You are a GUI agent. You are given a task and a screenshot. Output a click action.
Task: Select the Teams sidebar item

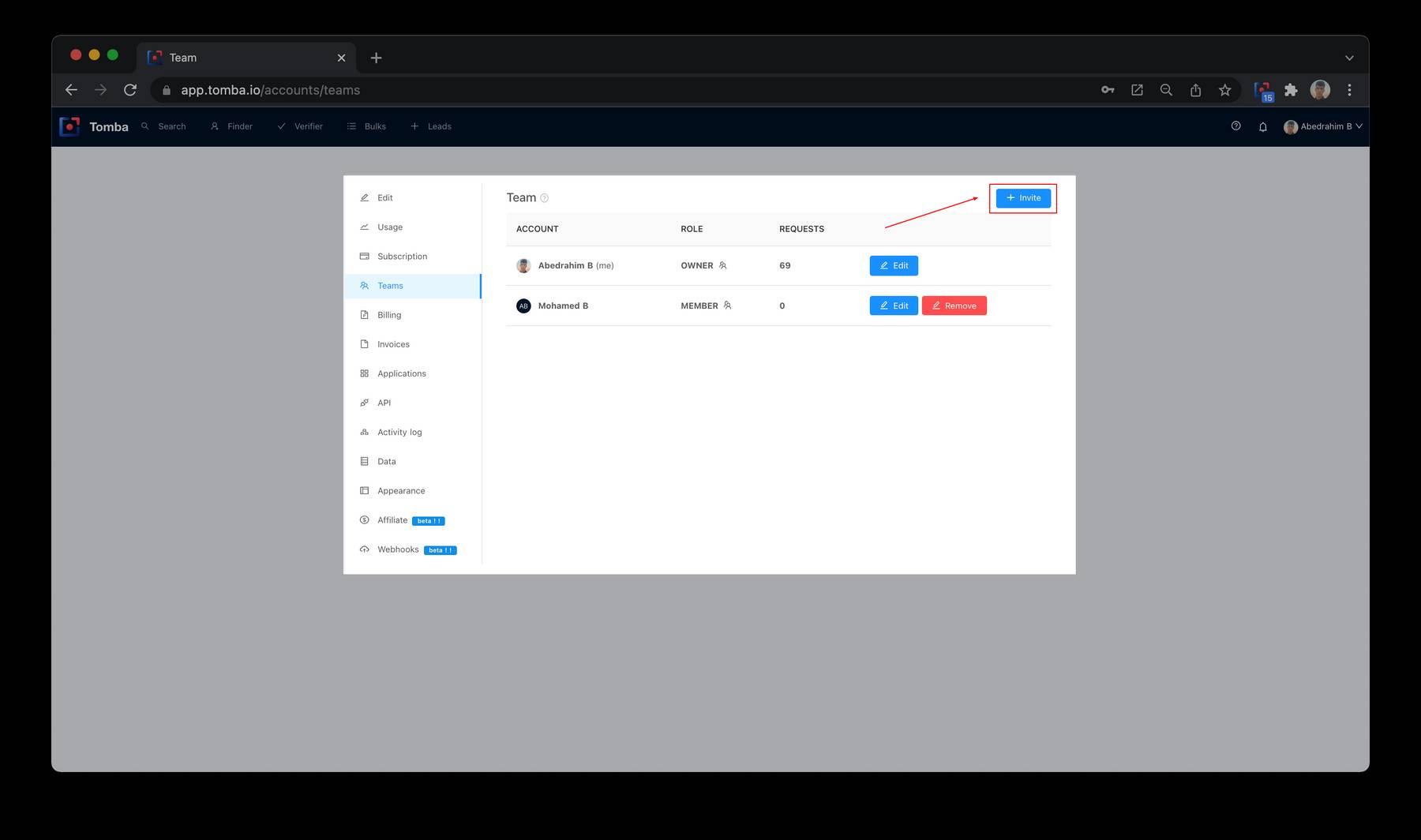[412, 286]
